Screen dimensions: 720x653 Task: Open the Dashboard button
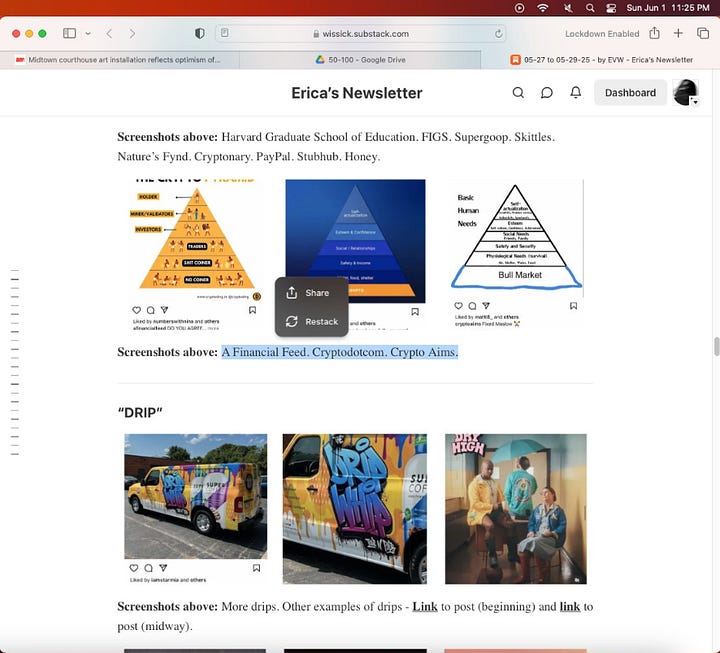pos(630,93)
